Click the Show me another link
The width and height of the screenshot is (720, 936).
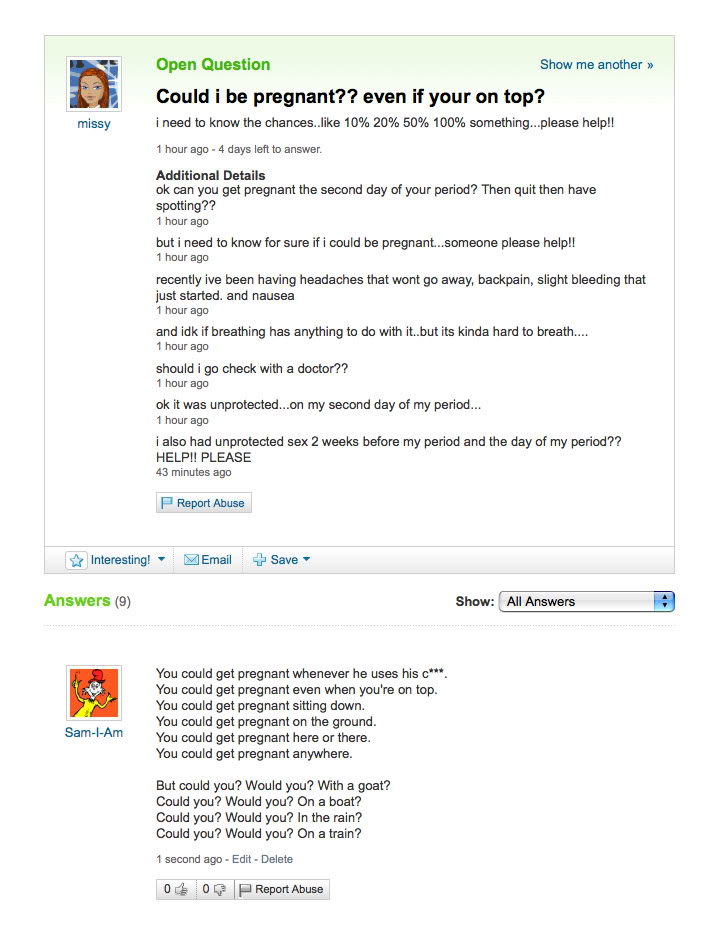(x=596, y=65)
